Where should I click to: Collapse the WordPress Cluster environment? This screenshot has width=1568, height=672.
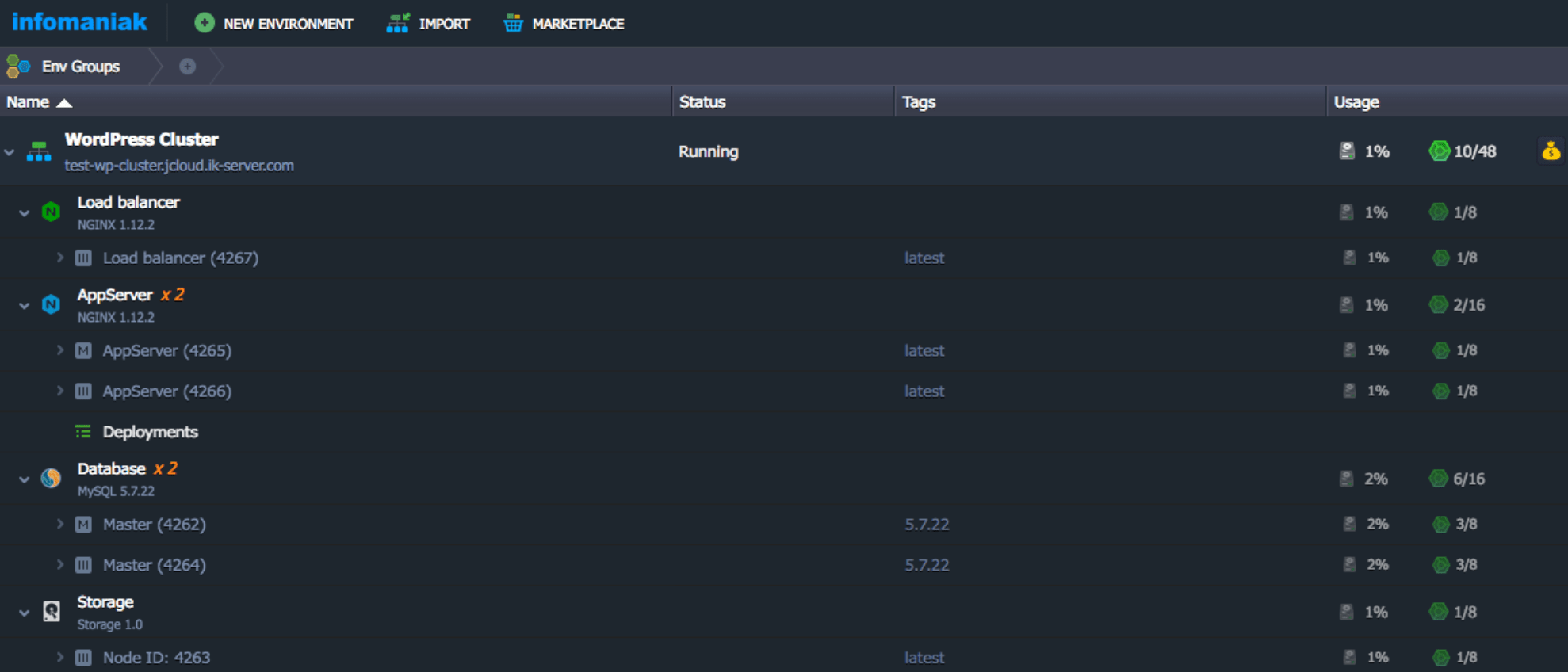(x=9, y=151)
